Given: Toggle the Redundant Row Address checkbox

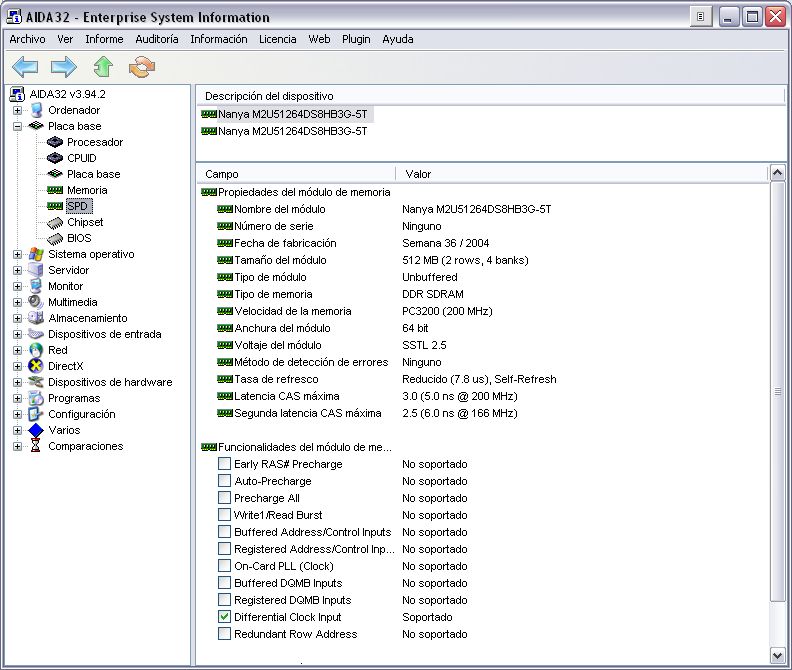Looking at the screenshot, I should 224,634.
